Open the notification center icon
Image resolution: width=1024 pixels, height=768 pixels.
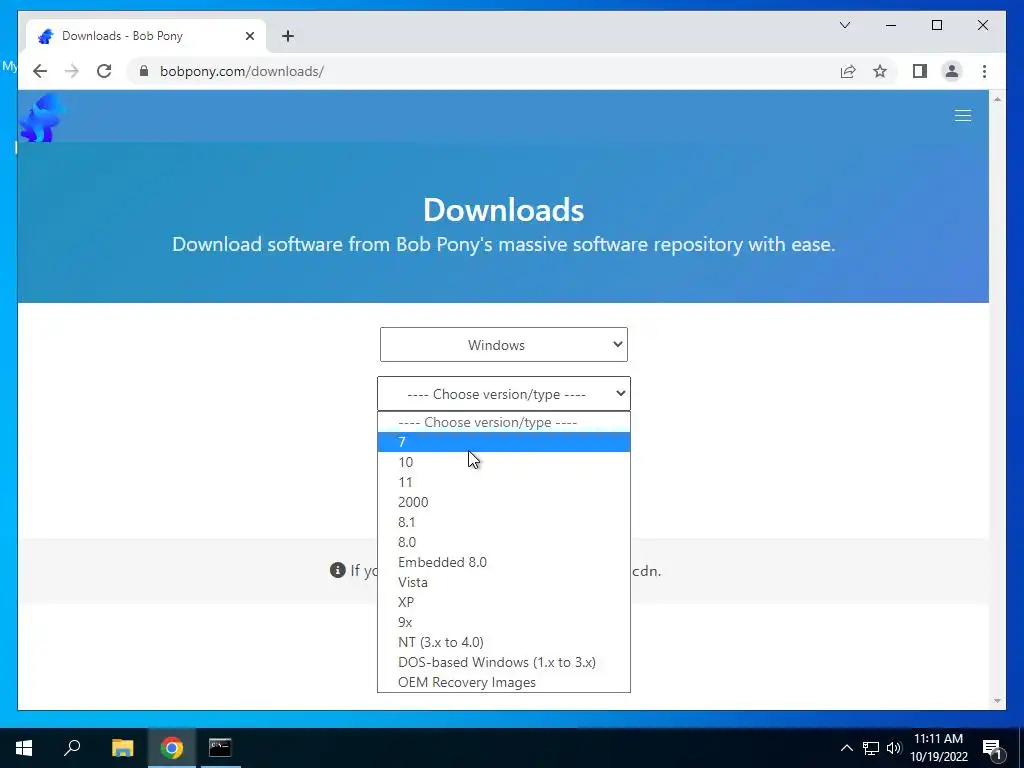(x=992, y=748)
